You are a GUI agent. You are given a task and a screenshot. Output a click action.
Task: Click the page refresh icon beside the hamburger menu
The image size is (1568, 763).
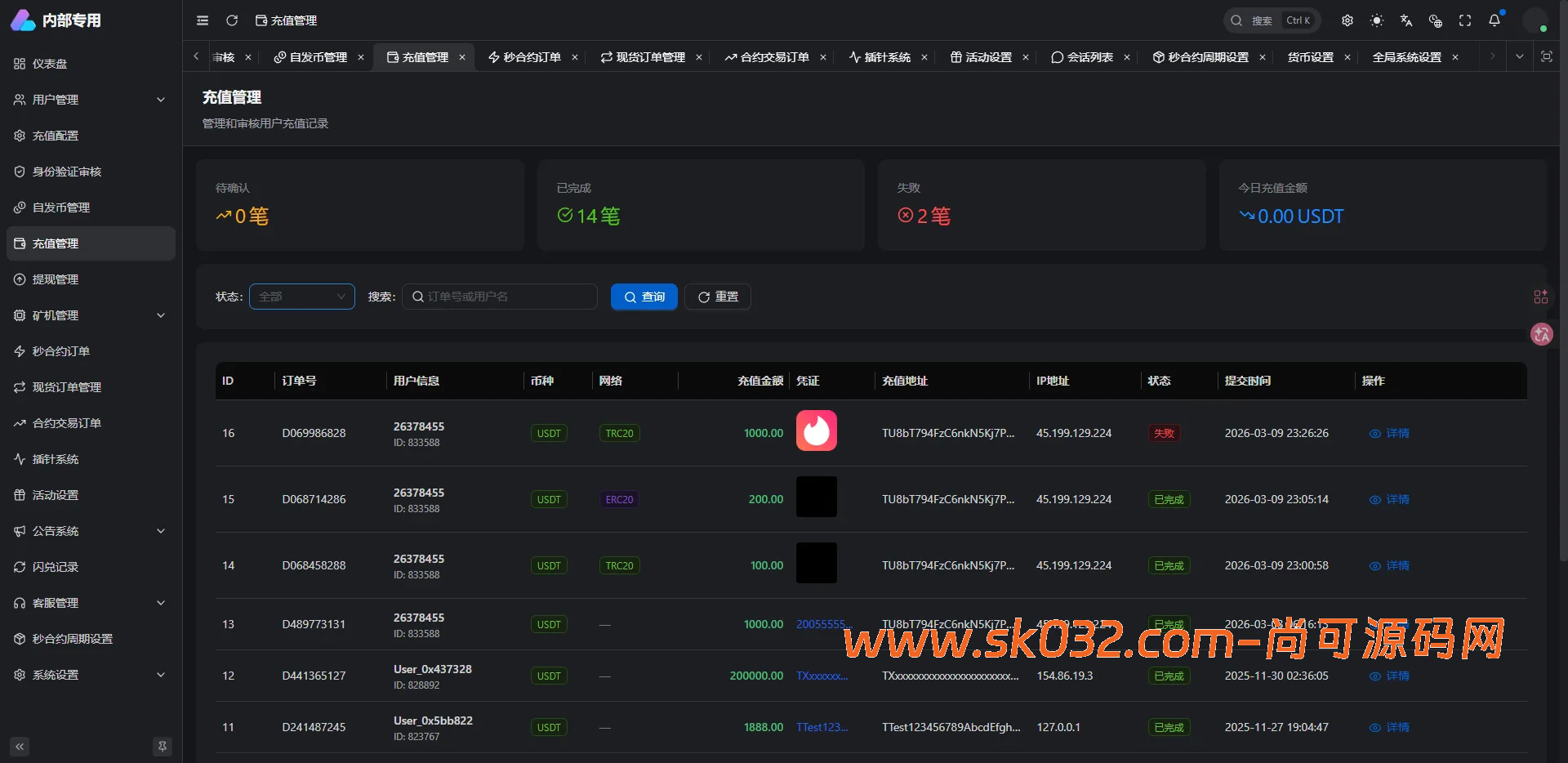click(x=233, y=20)
